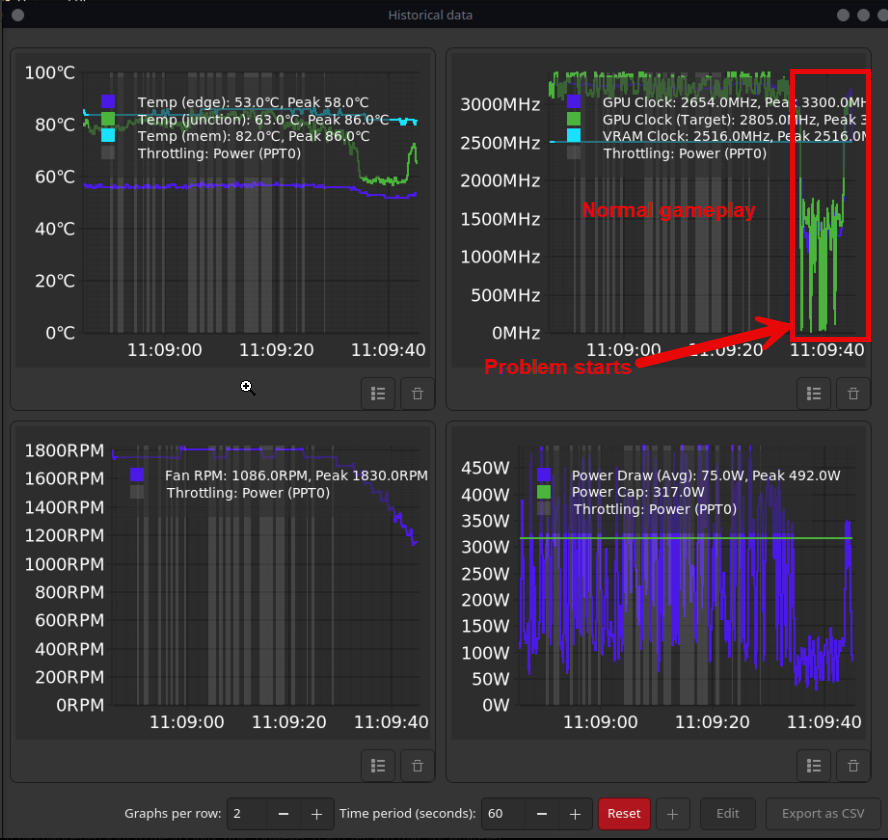Open series list for GPU clock graph
Viewport: 888px width, 840px height.
pos(814,394)
